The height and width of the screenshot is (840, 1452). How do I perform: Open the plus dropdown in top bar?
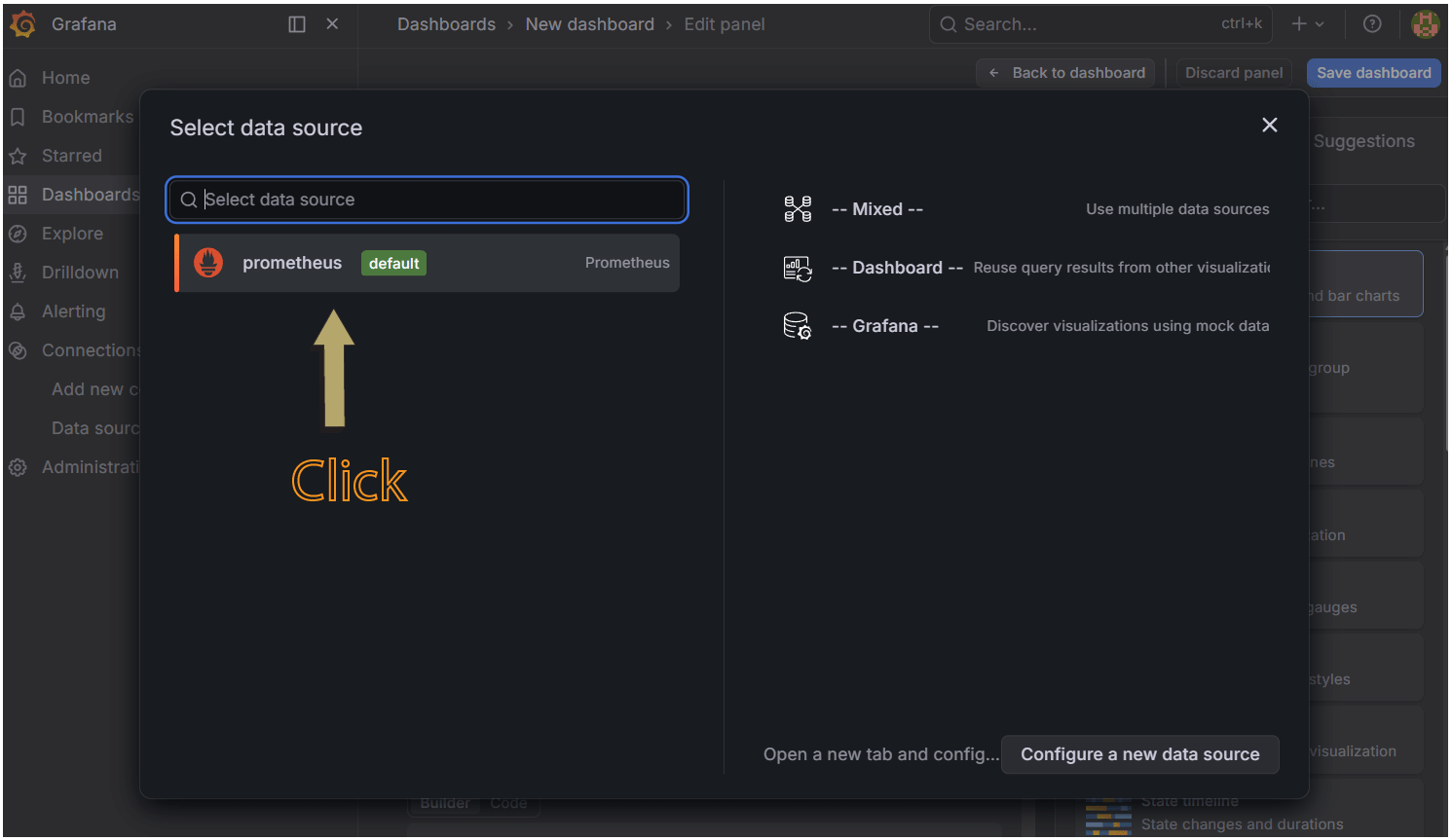(1309, 23)
